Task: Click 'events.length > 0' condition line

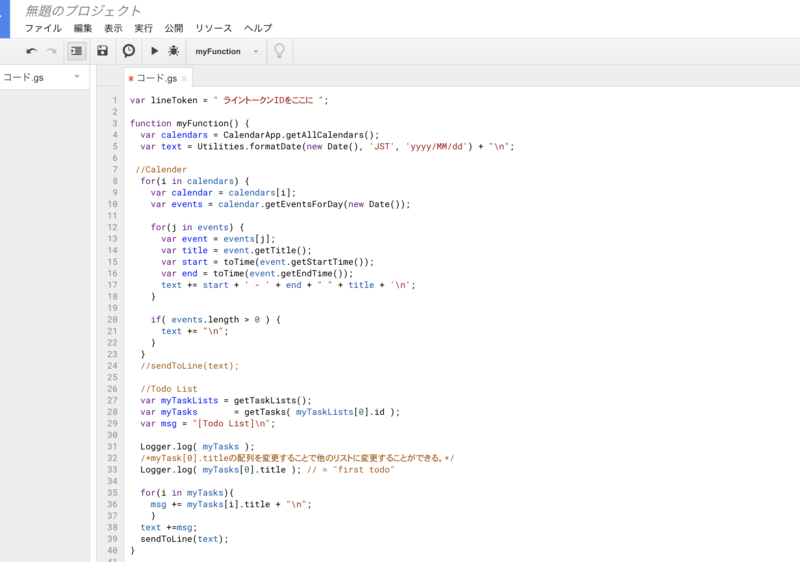Action: 215,320
